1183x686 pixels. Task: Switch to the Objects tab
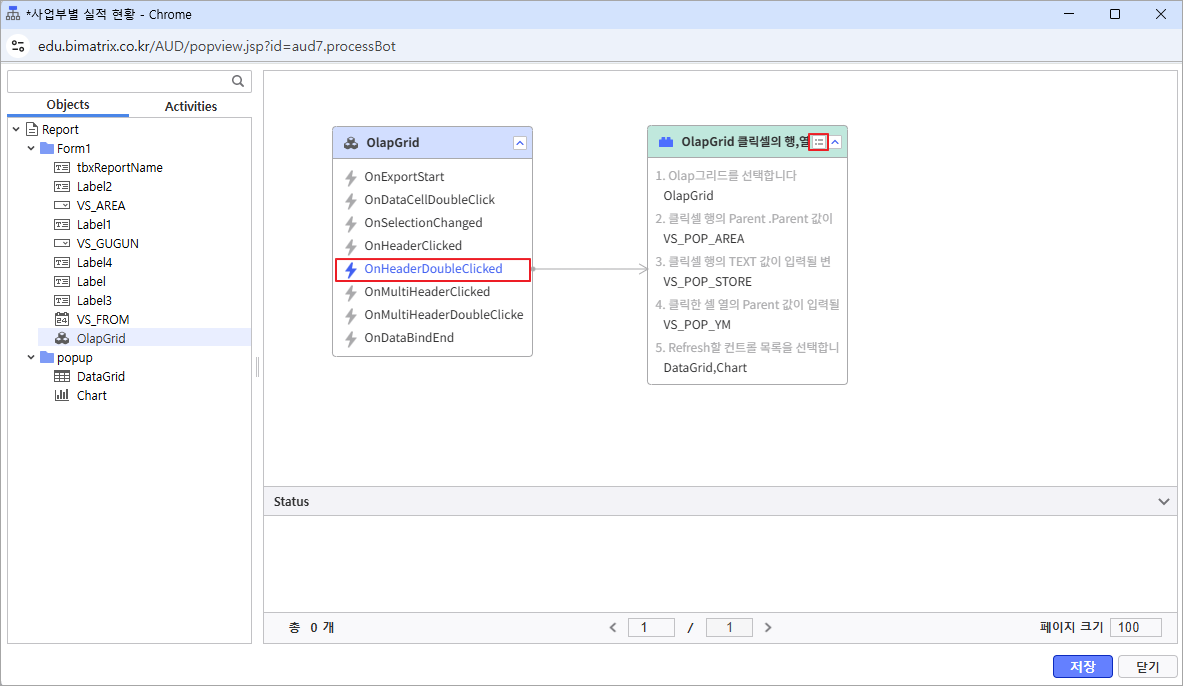tap(68, 105)
